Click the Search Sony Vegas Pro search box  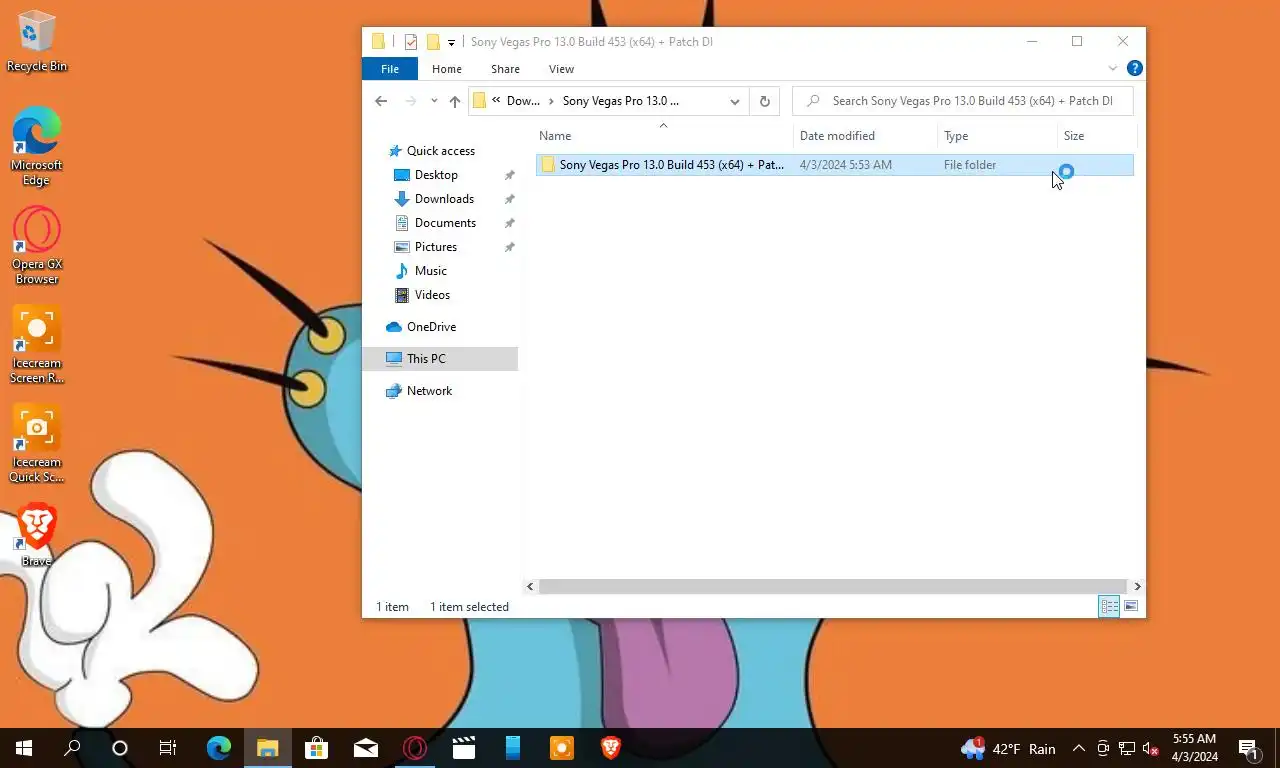pyautogui.click(x=962, y=101)
